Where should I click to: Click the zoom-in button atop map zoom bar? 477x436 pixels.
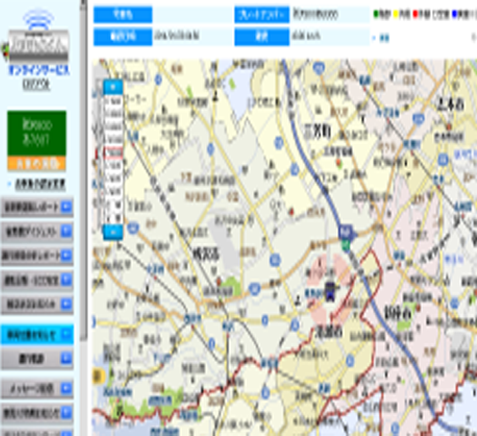(113, 87)
